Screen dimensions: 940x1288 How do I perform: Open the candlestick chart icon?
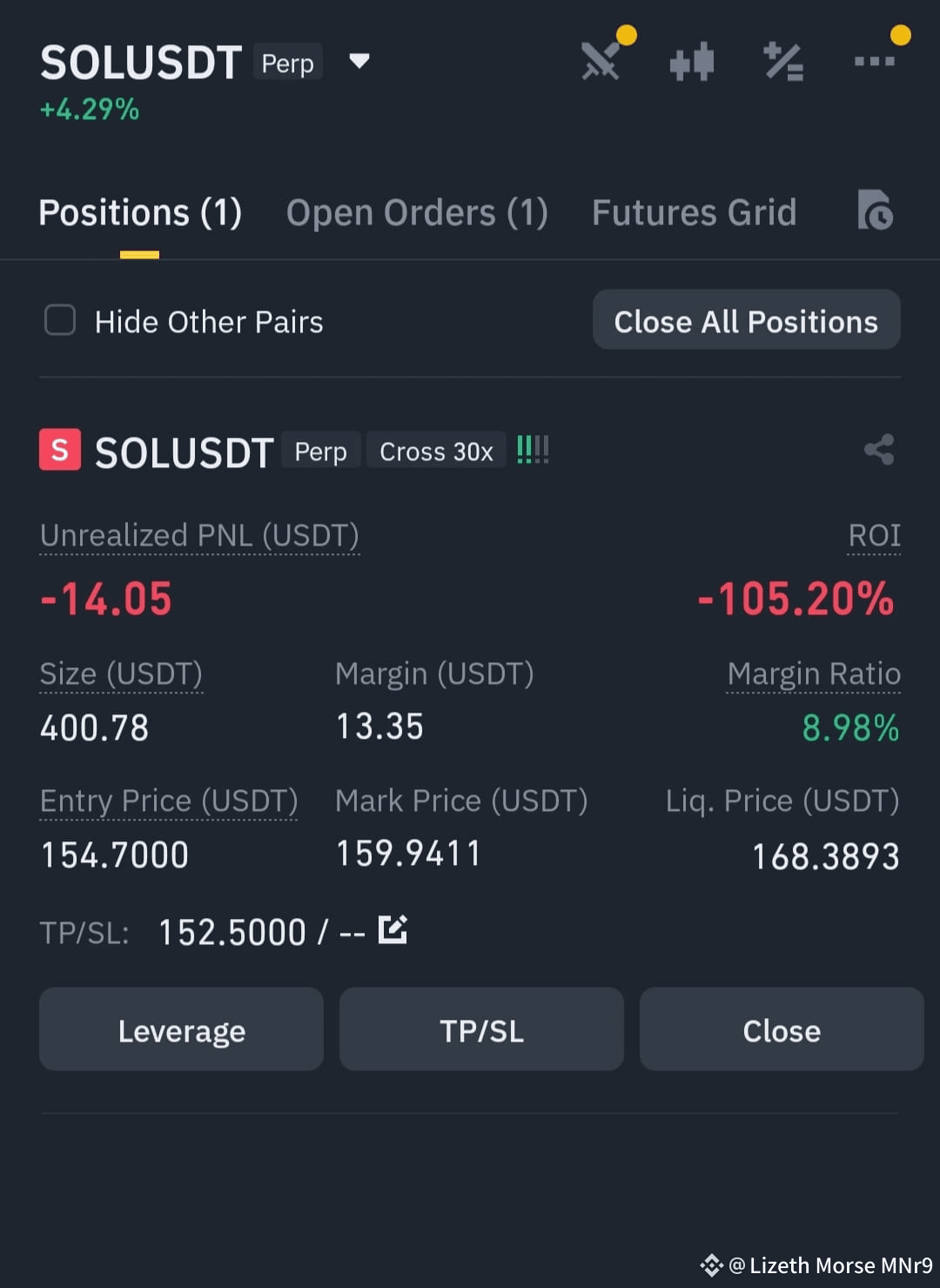[x=692, y=62]
